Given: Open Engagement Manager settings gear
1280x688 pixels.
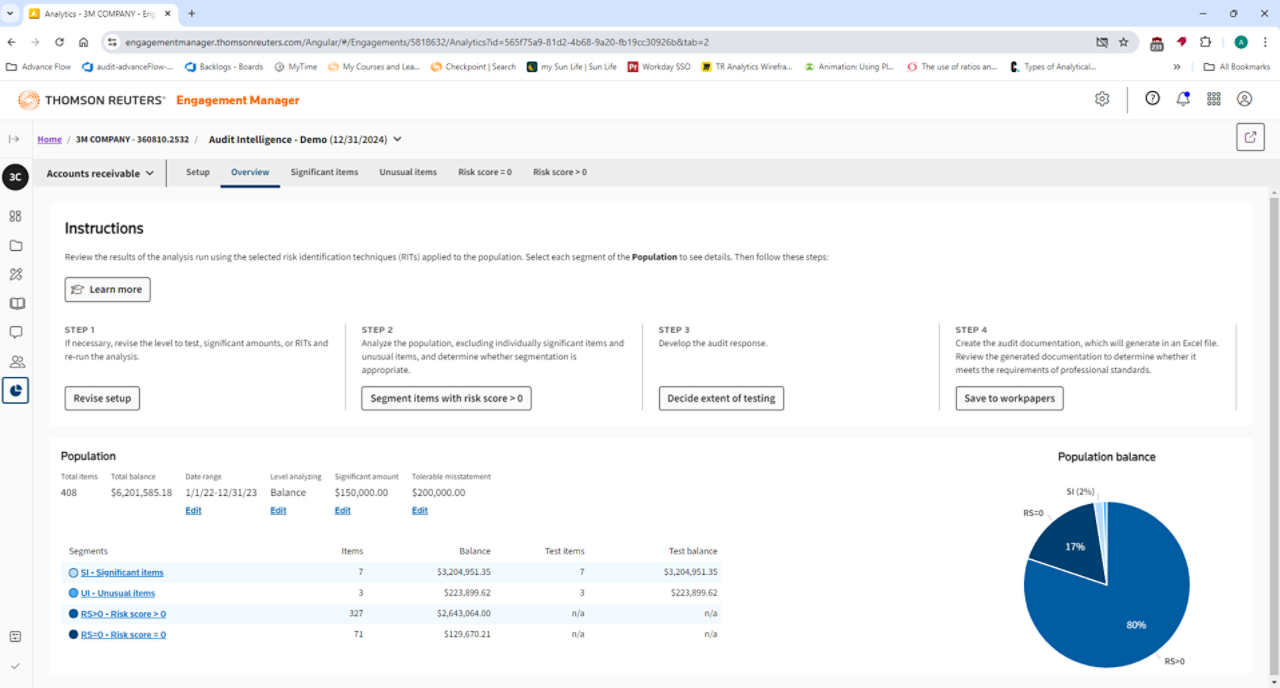Looking at the screenshot, I should click(x=1101, y=99).
